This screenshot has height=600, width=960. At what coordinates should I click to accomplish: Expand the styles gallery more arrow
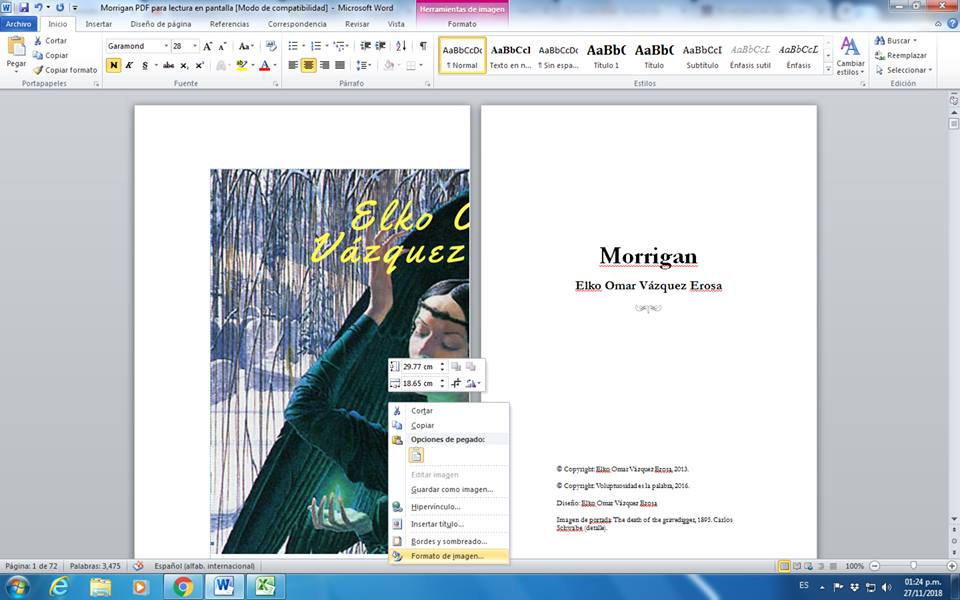click(x=826, y=68)
